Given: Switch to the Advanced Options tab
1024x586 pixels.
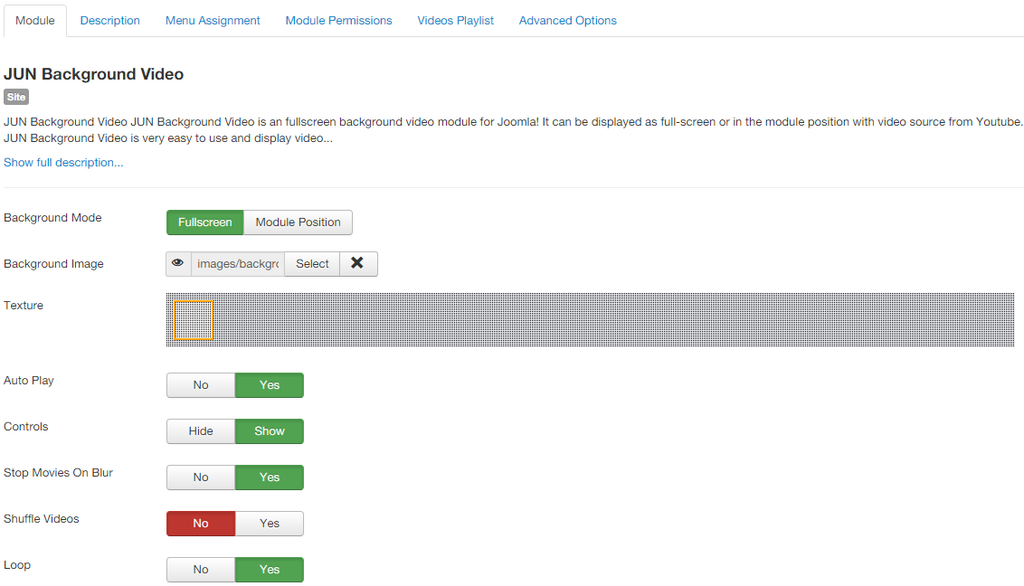Looking at the screenshot, I should tap(568, 21).
